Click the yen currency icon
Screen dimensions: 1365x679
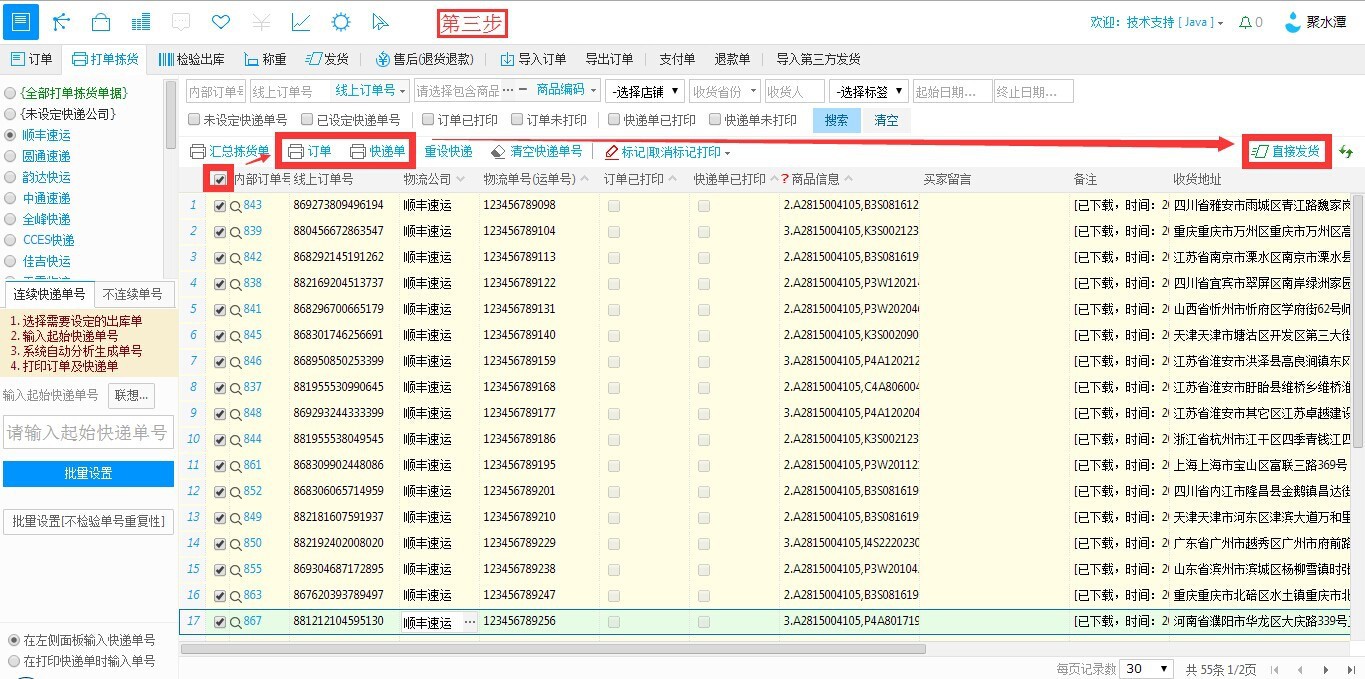coord(261,22)
